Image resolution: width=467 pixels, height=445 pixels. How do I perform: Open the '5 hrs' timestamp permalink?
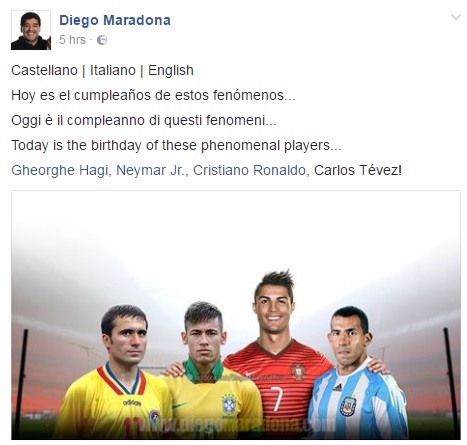[72, 40]
